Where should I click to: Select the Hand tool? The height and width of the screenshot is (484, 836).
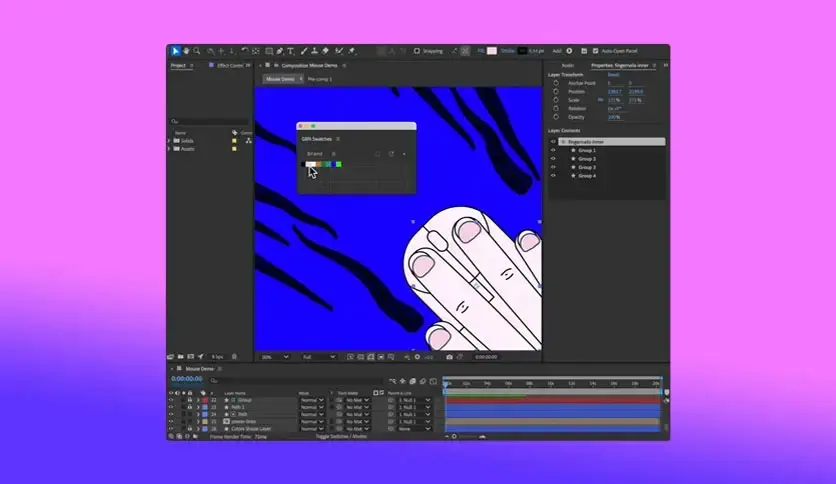tap(186, 51)
